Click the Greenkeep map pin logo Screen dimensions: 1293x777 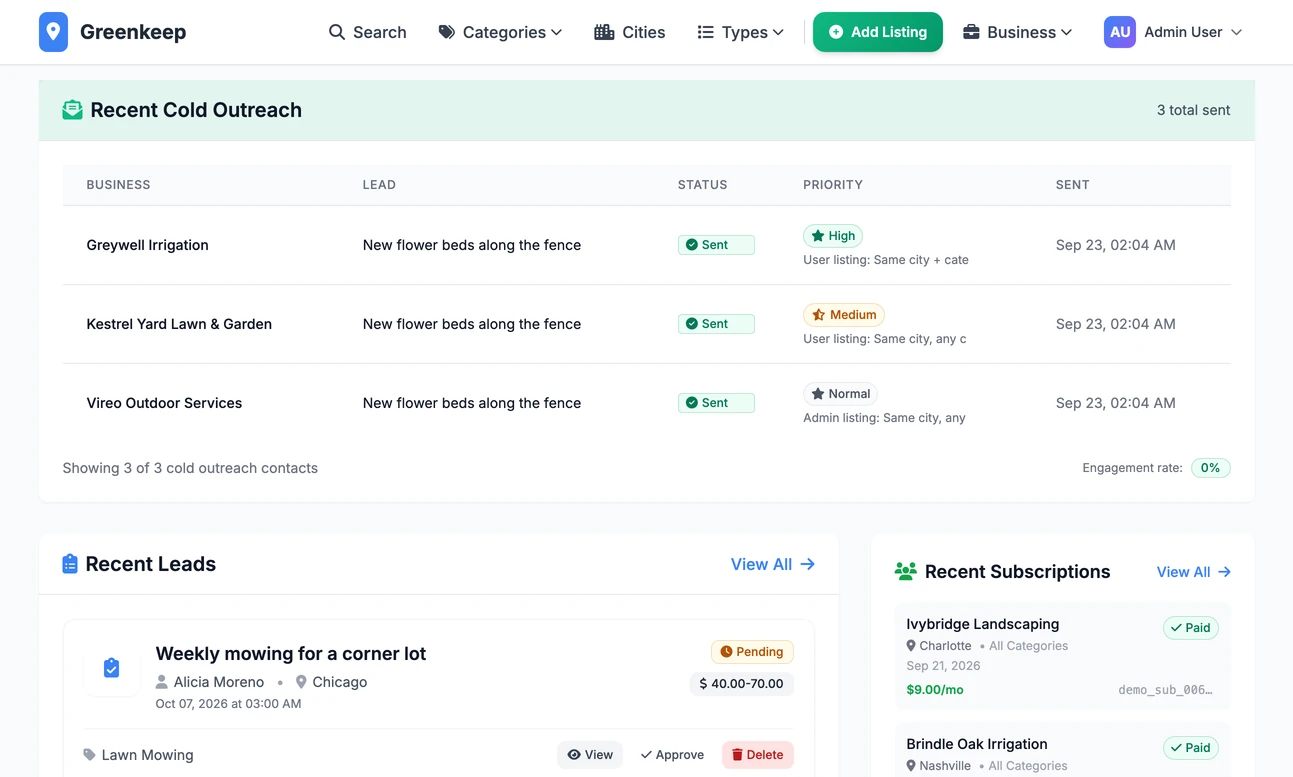click(54, 32)
